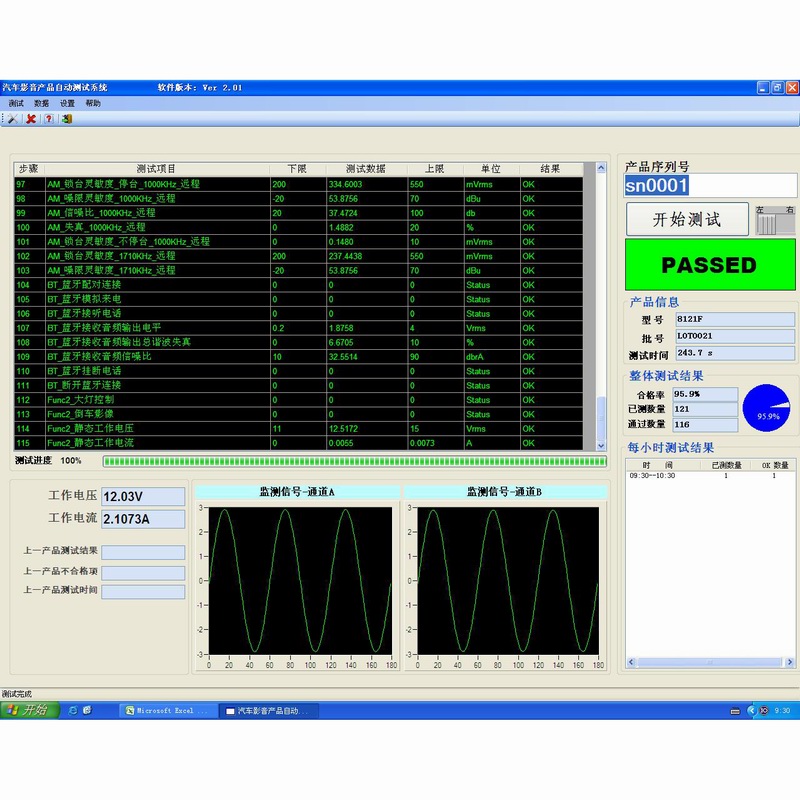Open the 设置 menu
The height and width of the screenshot is (800, 800).
tap(67, 103)
